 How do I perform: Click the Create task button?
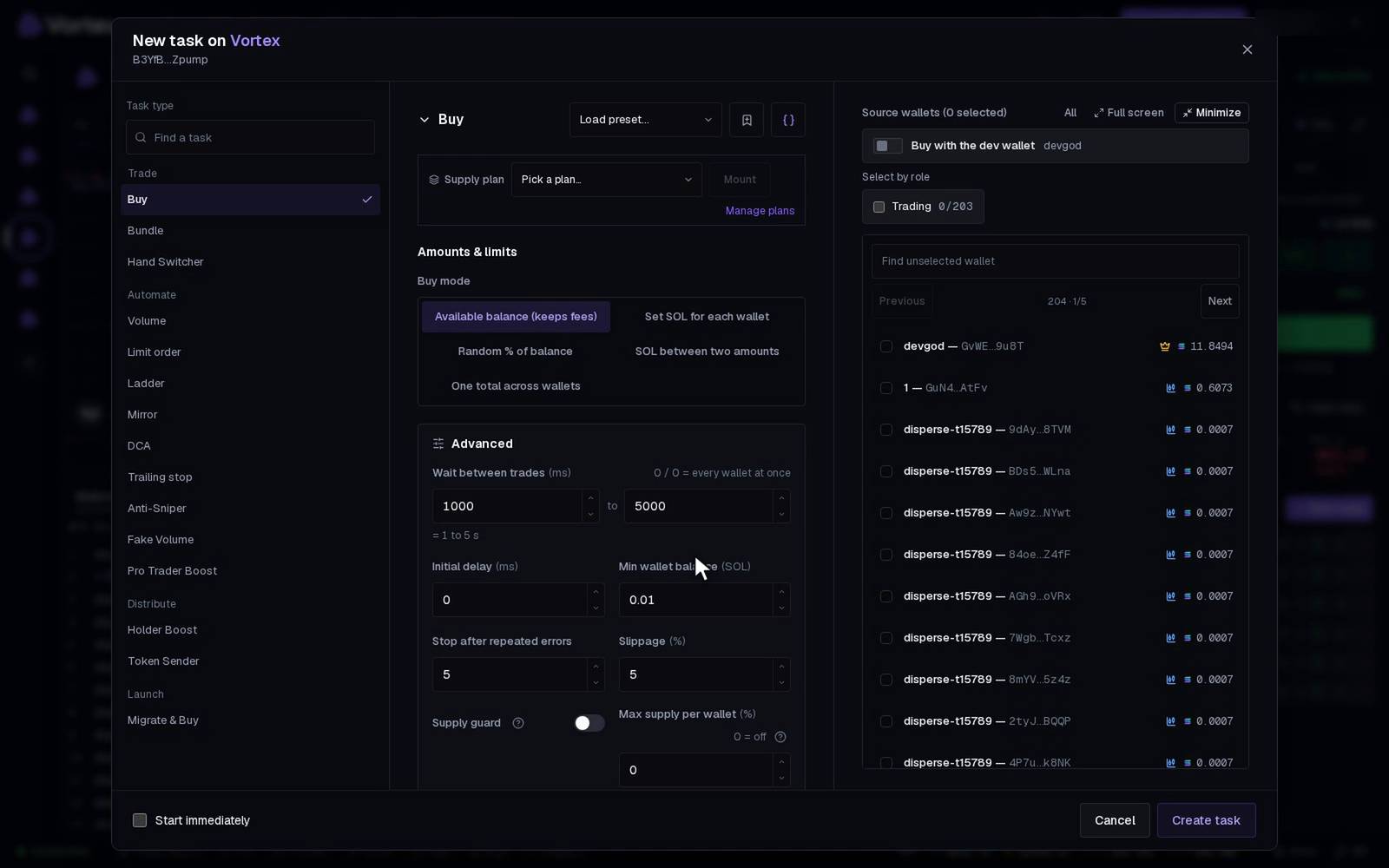tap(1206, 820)
